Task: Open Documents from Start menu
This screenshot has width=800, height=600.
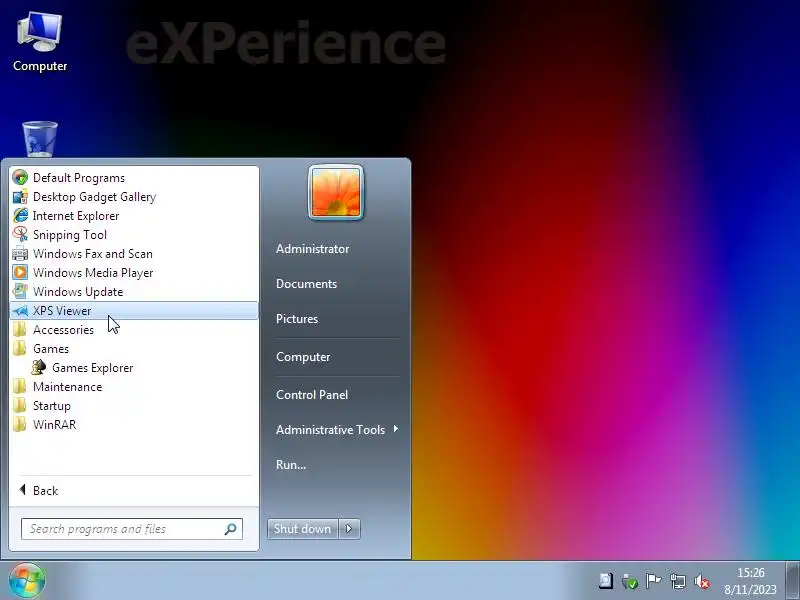Action: pos(306,284)
